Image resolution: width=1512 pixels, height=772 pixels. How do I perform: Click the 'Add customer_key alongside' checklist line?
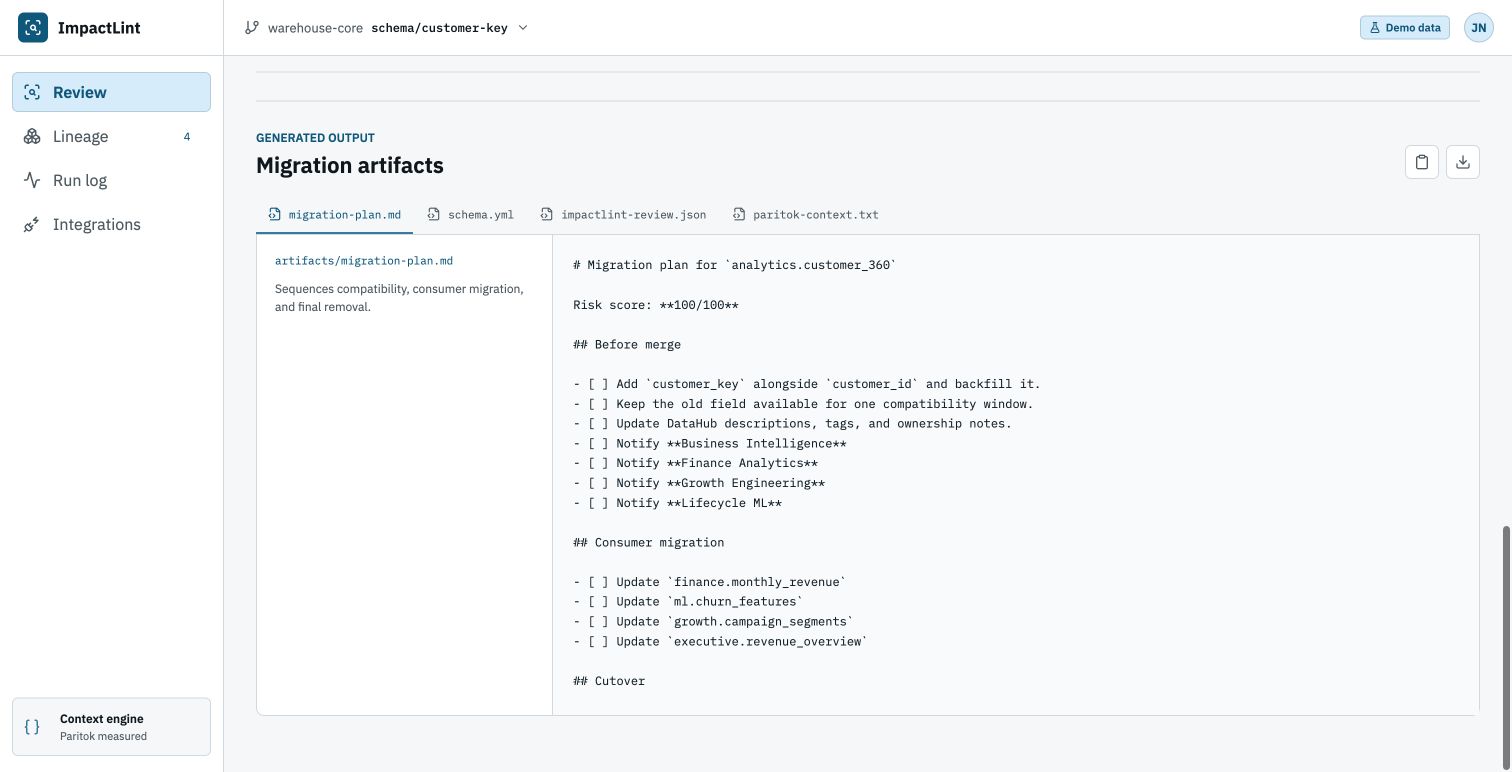tap(807, 384)
